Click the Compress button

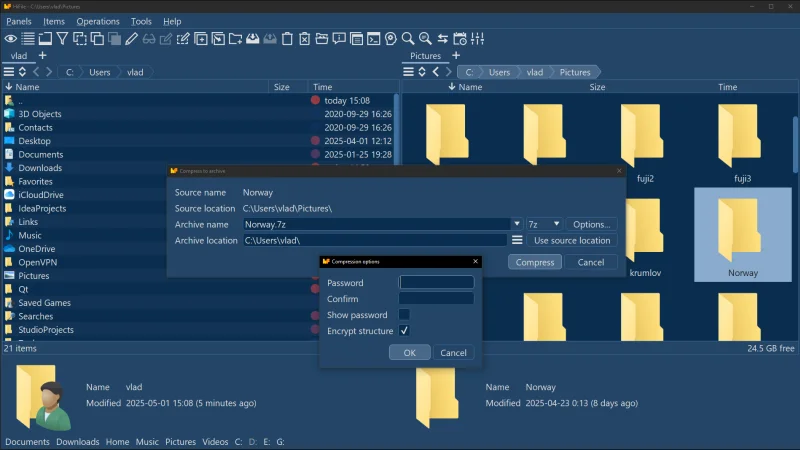(x=535, y=262)
